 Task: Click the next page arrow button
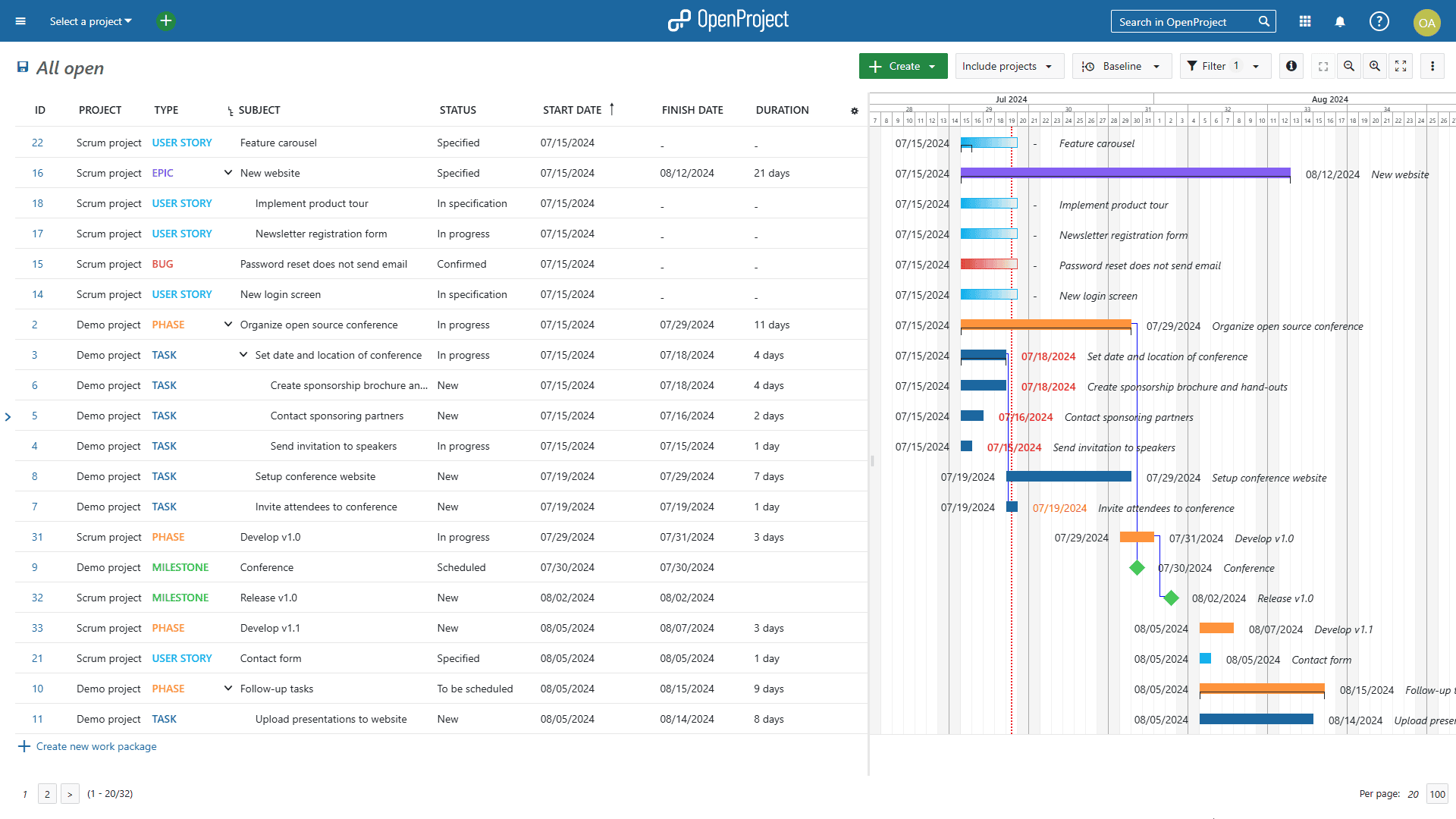tap(70, 794)
